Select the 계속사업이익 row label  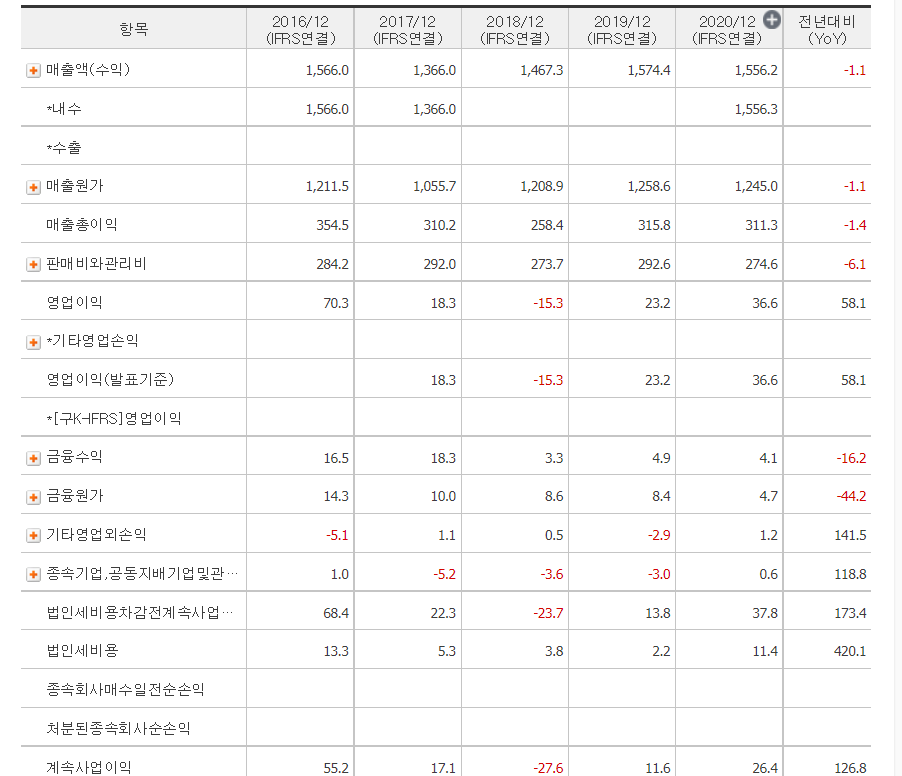click(x=89, y=767)
